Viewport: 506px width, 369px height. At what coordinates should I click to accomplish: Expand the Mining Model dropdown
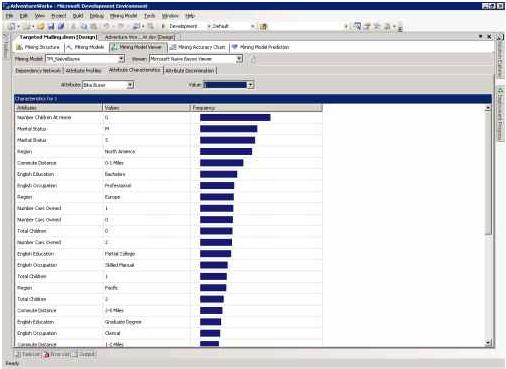121,59
